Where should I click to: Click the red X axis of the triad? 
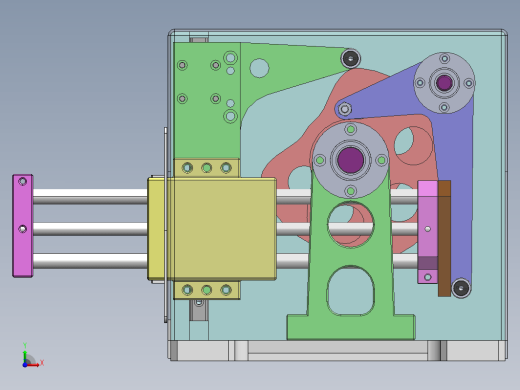click(x=34, y=365)
